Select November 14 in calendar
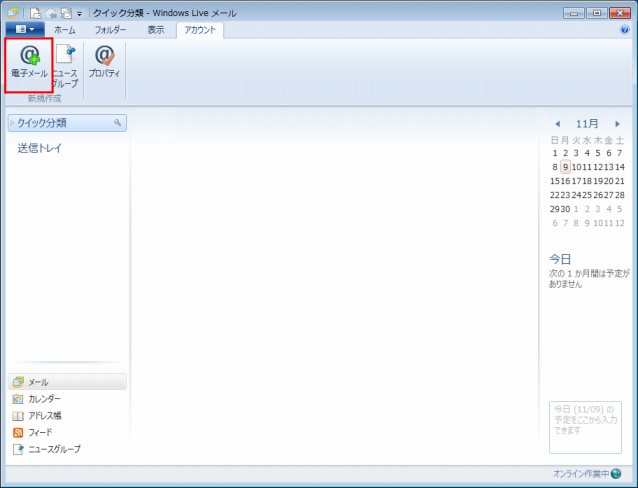The height and width of the screenshot is (488, 638). (x=620, y=167)
